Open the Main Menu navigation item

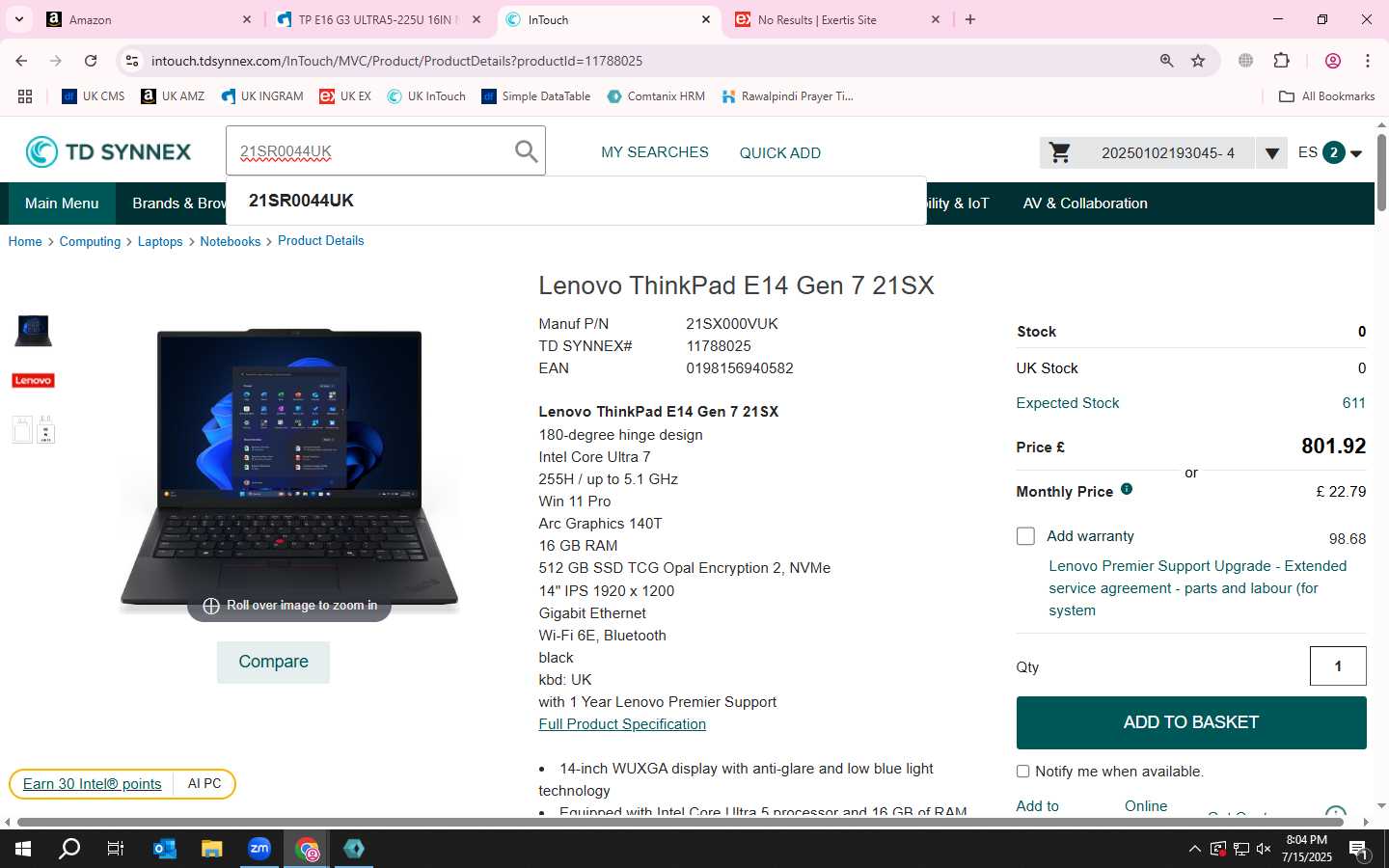pos(62,203)
